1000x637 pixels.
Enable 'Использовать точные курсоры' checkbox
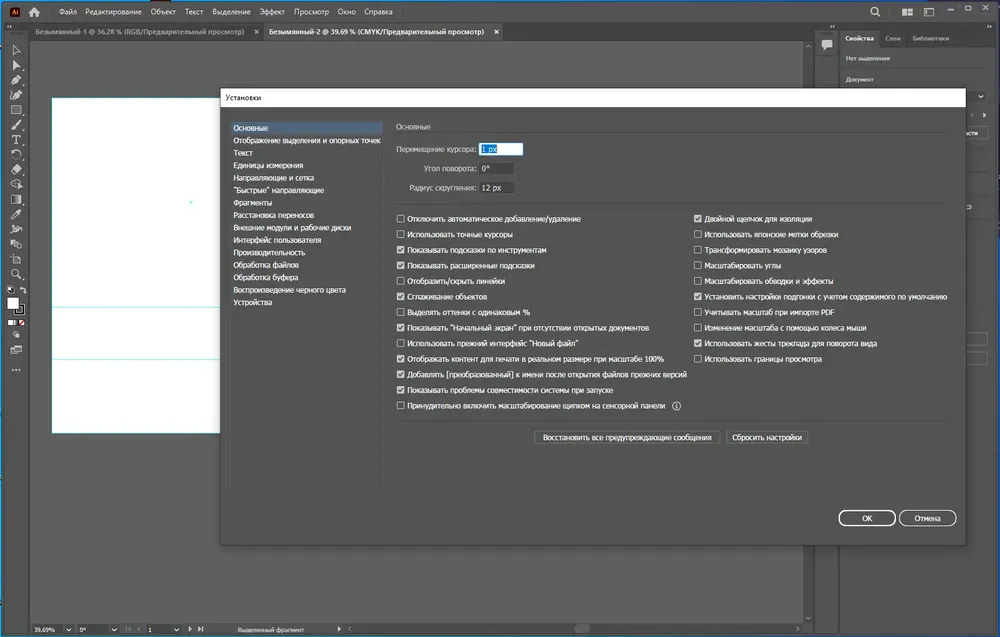click(401, 235)
